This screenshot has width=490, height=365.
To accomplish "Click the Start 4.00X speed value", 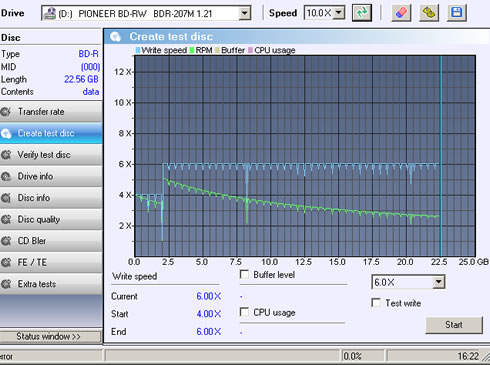I will point(209,314).
